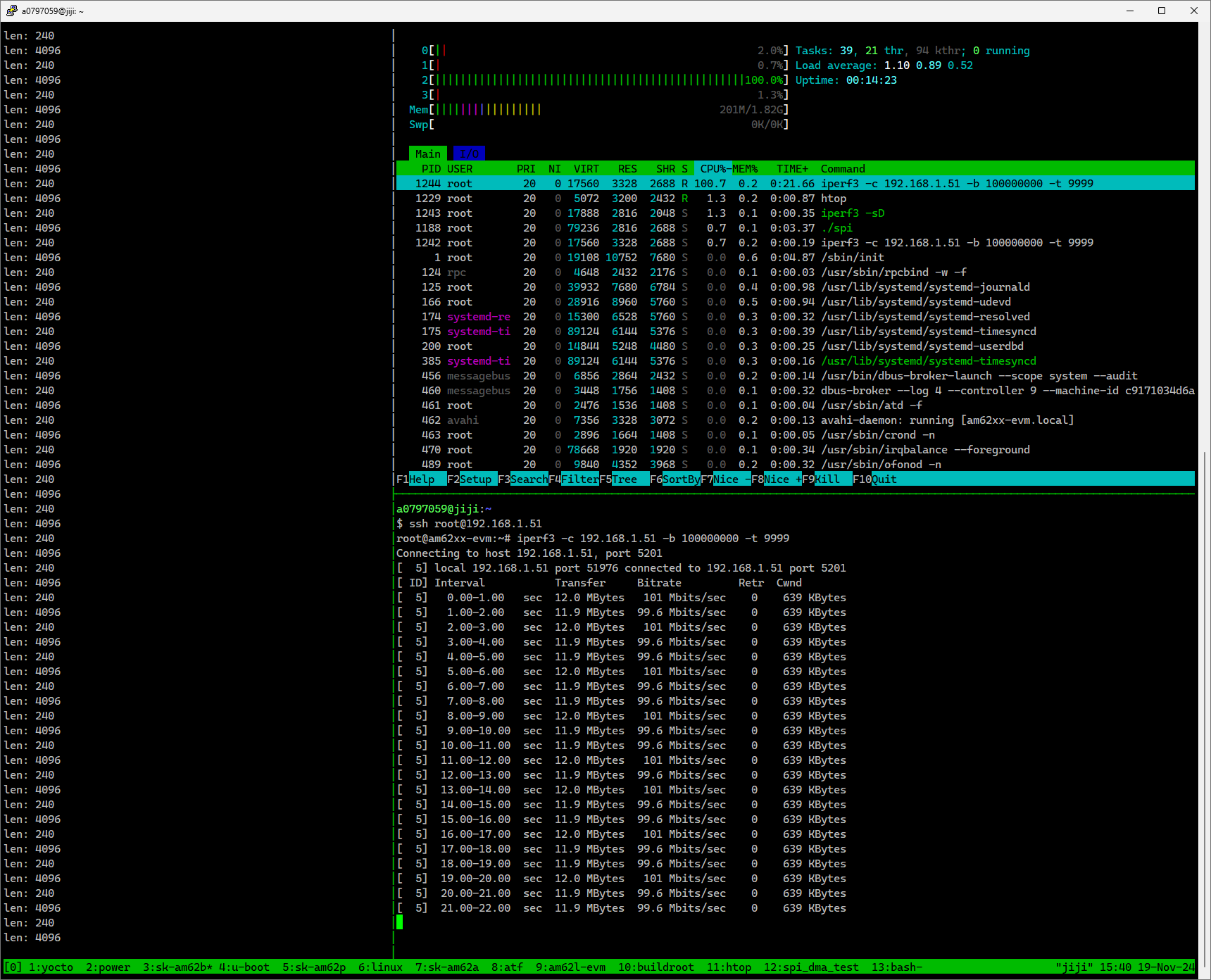Viewport: 1211px width, 980px height.
Task: Select the ./spi process row
Action: point(796,228)
